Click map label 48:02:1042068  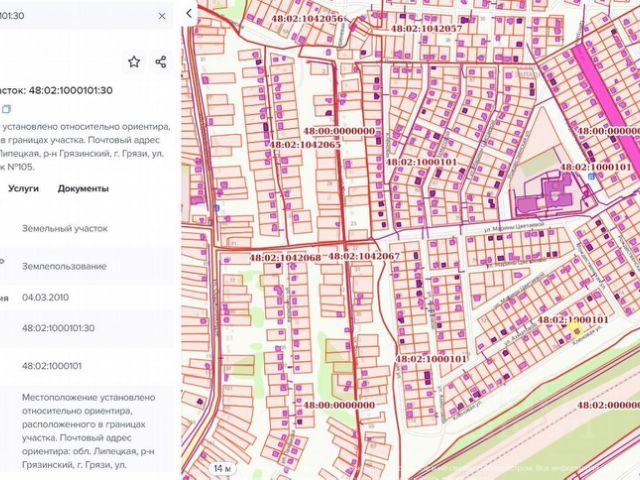pyautogui.click(x=285, y=258)
